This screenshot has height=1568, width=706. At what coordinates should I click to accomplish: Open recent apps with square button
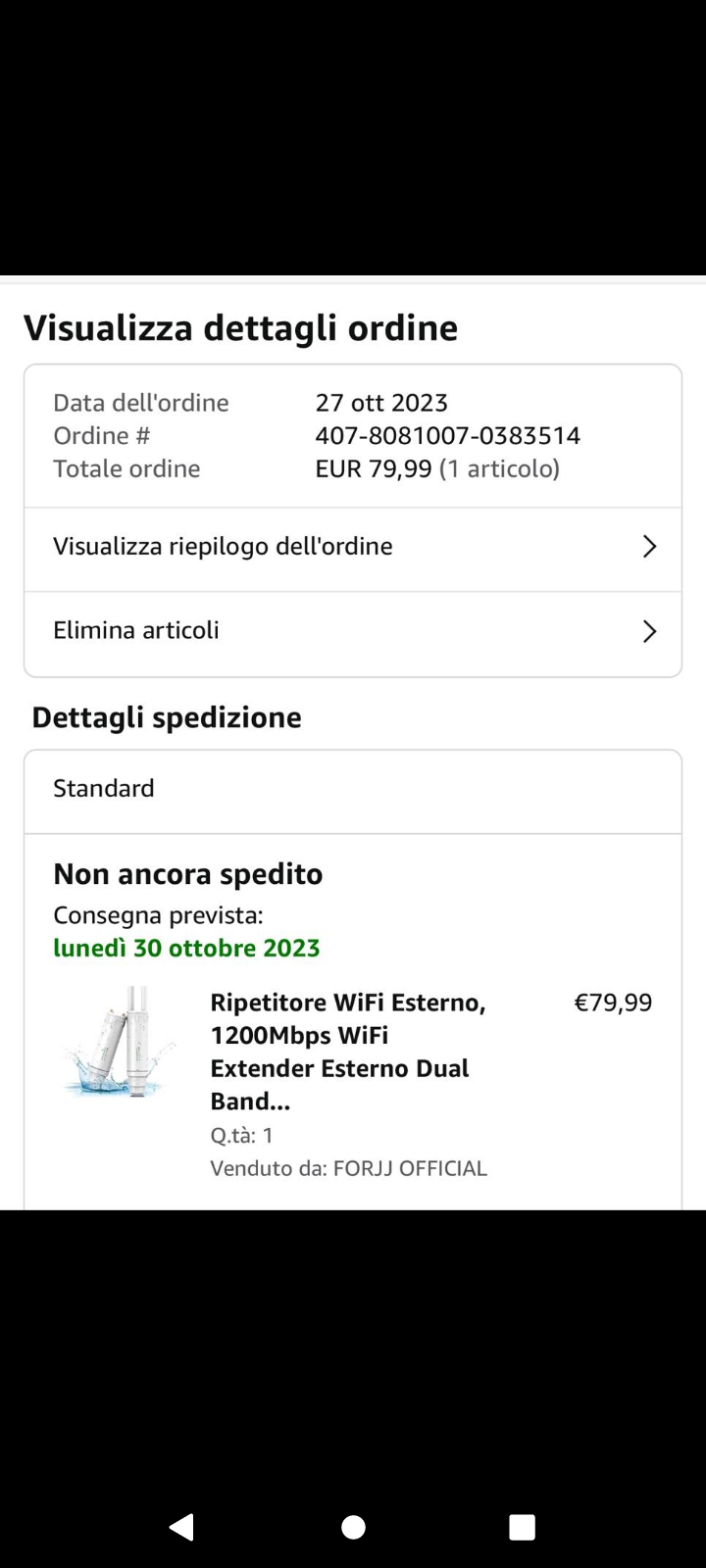[522, 1527]
